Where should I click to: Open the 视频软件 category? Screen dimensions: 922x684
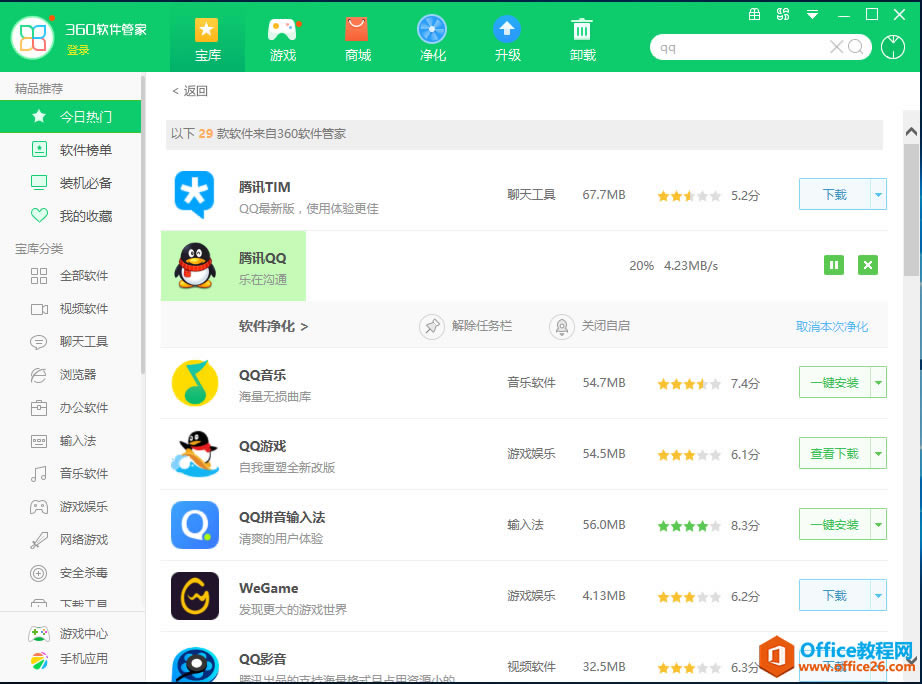[x=71, y=309]
